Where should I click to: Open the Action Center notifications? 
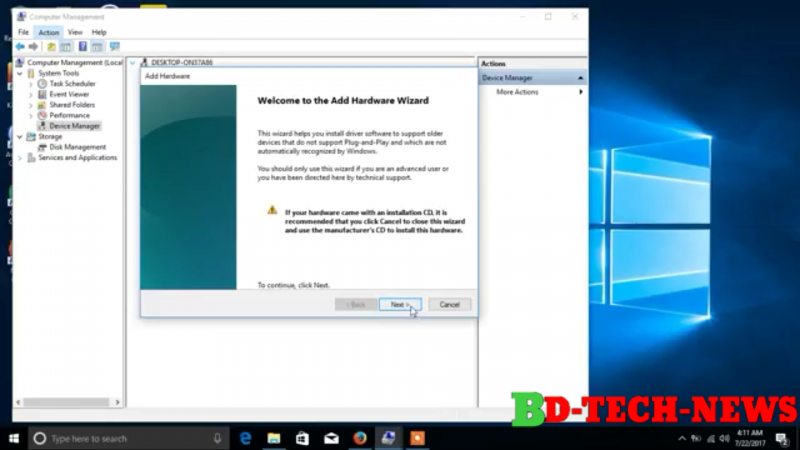coord(782,438)
